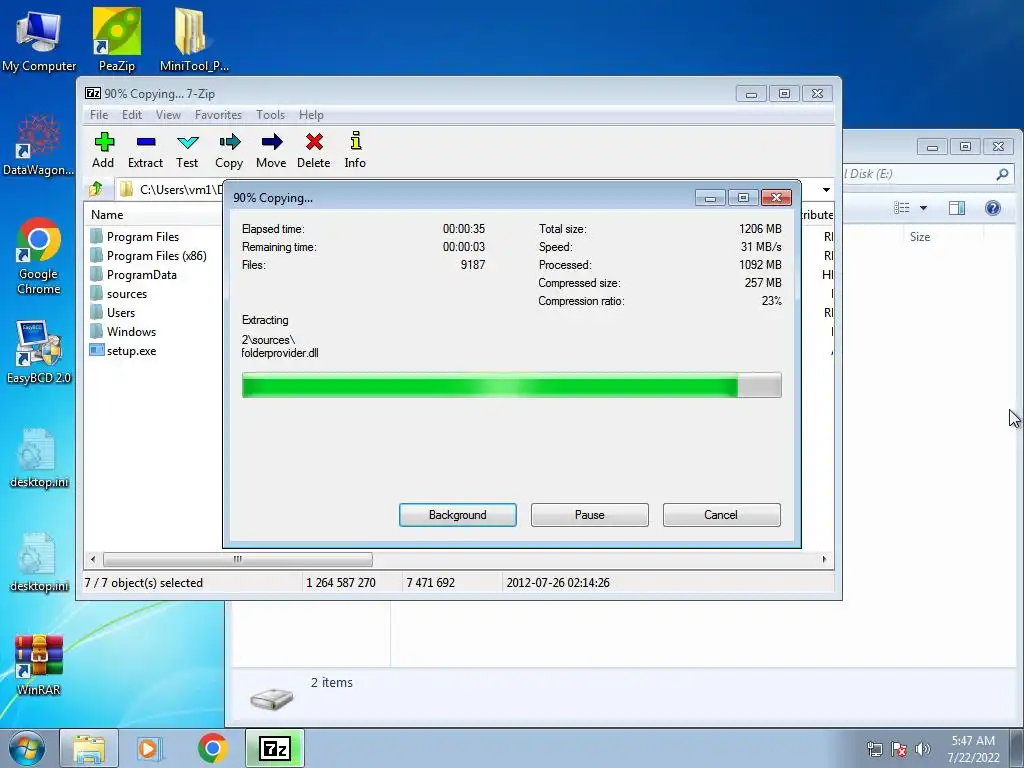Select the WinRAR desktop shortcut
Viewport: 1024px width, 768px height.
pyautogui.click(x=39, y=665)
